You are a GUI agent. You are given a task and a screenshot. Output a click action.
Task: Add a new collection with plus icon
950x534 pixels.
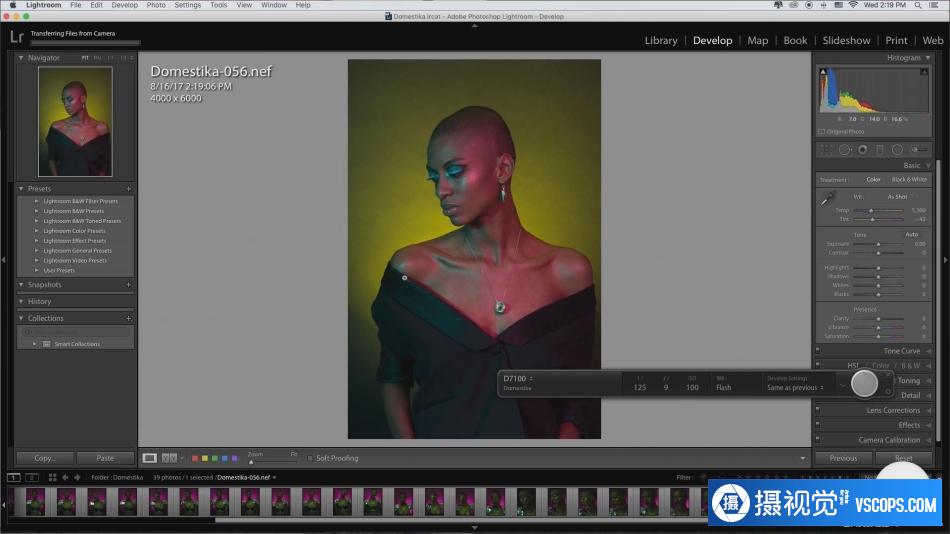point(128,318)
